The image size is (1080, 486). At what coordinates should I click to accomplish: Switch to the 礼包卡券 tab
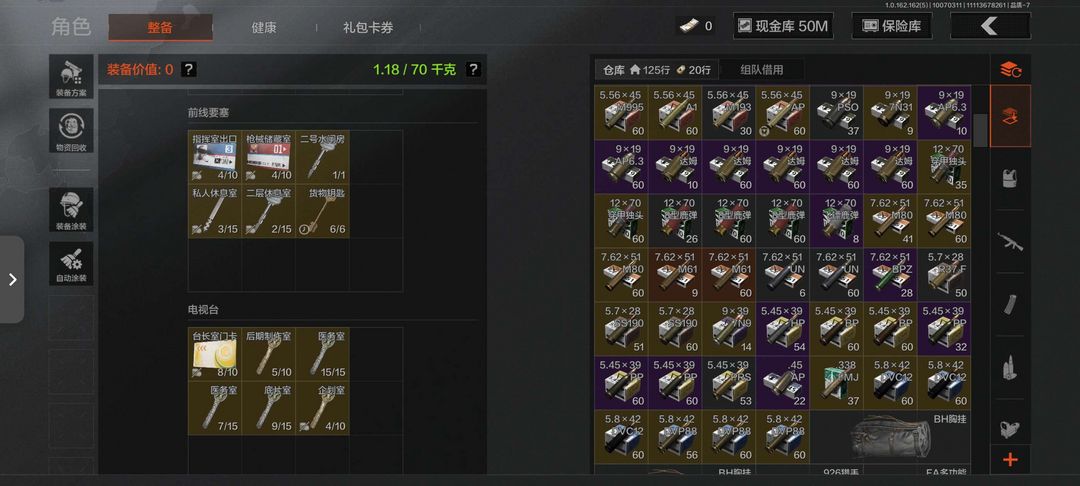coord(368,28)
